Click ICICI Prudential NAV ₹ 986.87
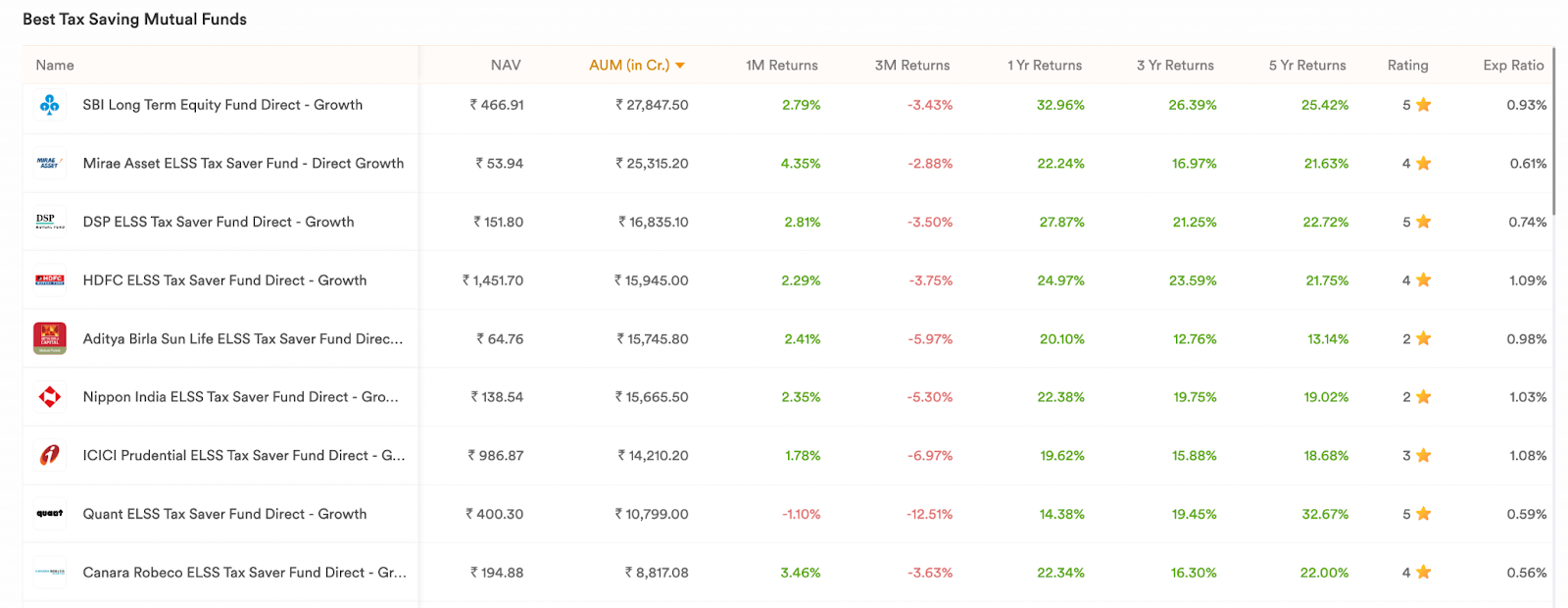1568x608 pixels. [x=496, y=455]
